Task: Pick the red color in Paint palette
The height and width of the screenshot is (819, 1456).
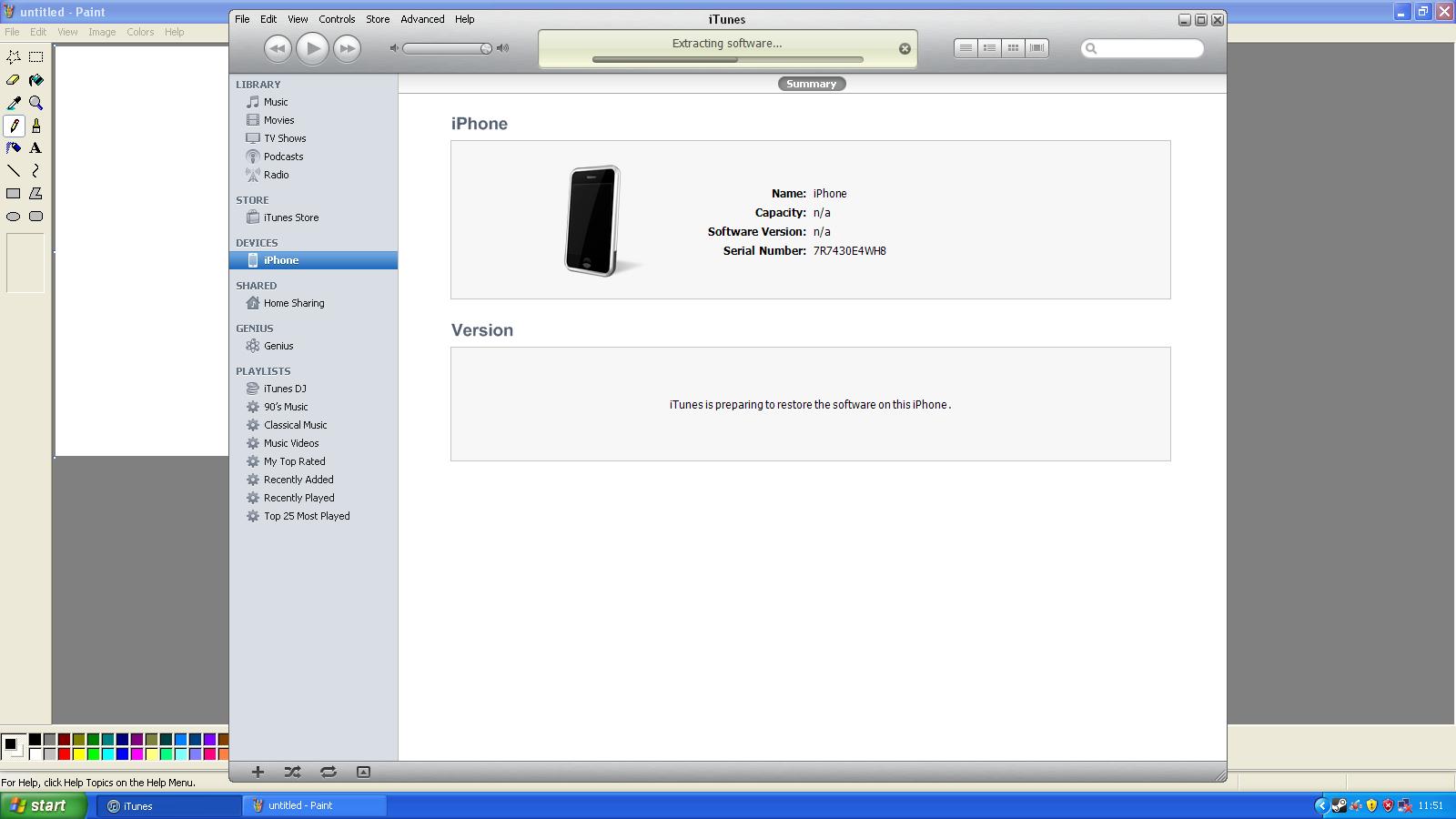Action: click(x=64, y=753)
